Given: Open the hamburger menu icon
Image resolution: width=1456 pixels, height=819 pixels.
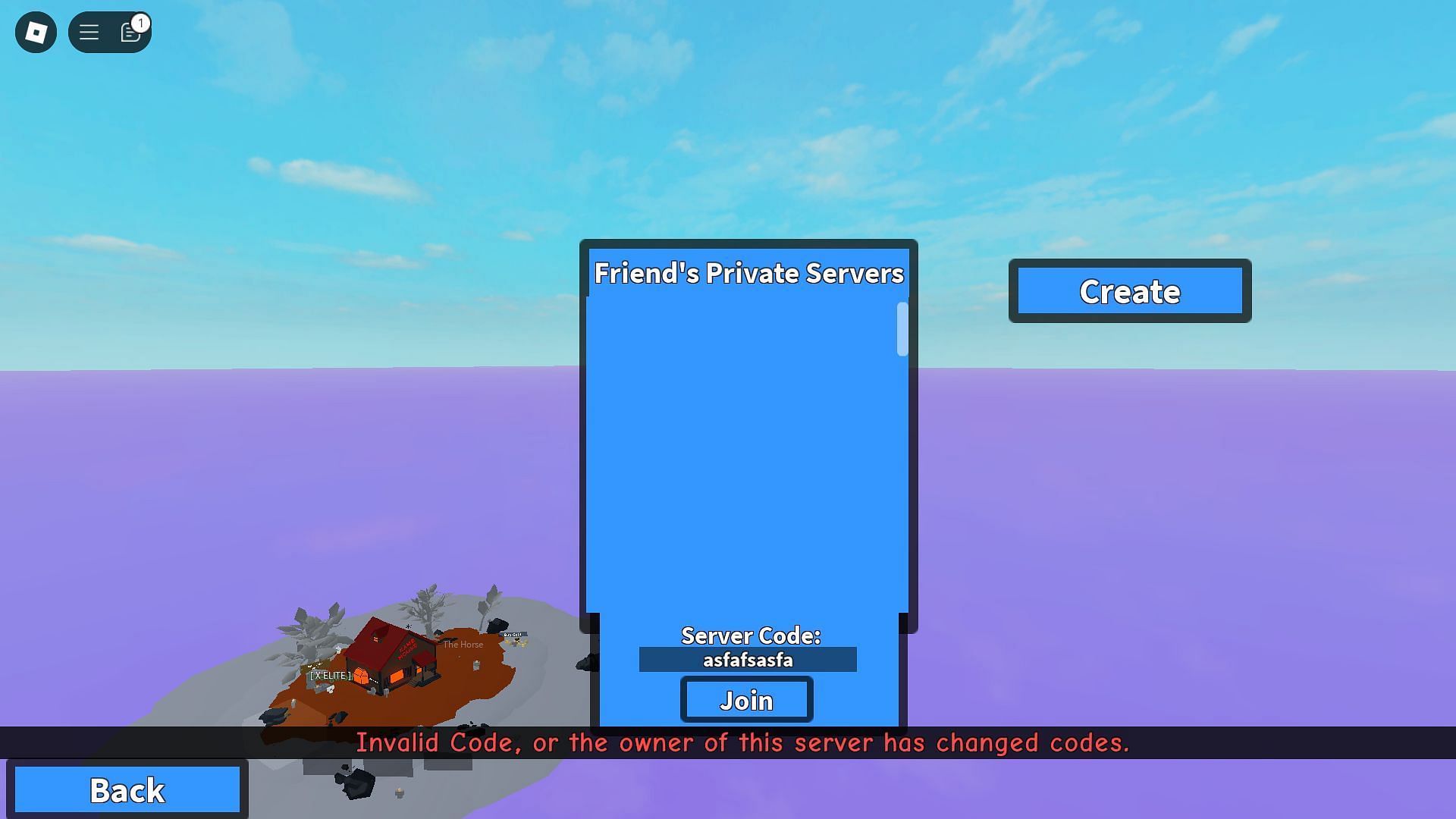Looking at the screenshot, I should coord(89,32).
